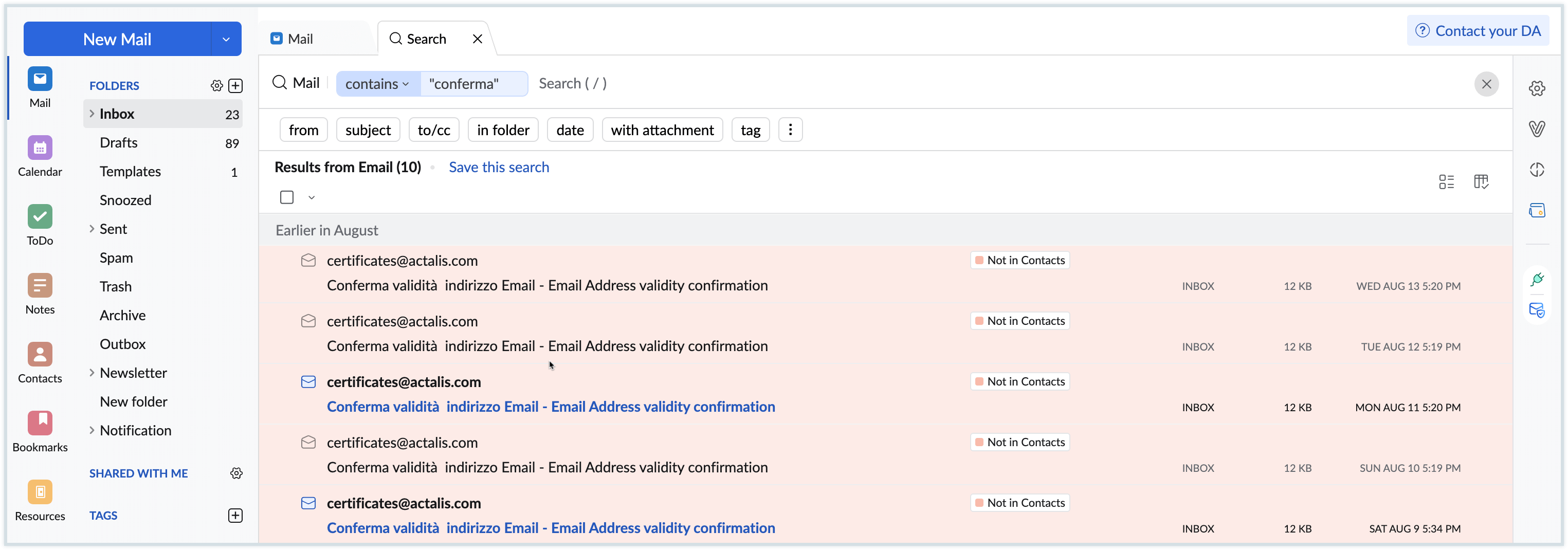Open settings gear in right sidebar
The width and height of the screenshot is (1568, 550).
coord(1536,88)
